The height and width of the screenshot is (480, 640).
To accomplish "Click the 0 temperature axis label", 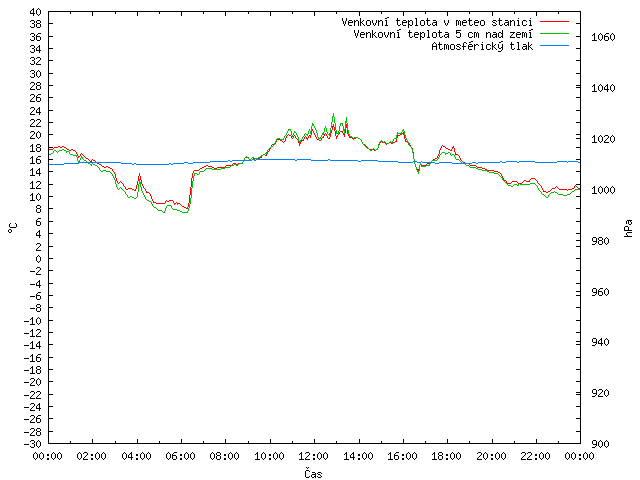I will [38, 259].
